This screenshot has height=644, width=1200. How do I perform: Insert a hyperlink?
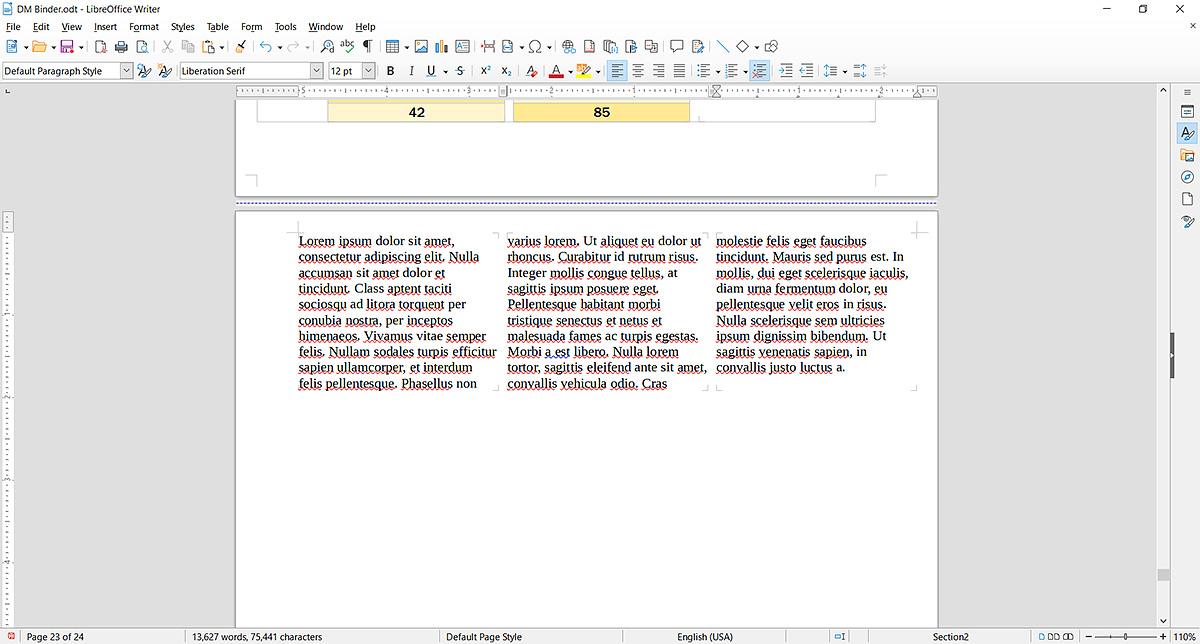tap(568, 46)
